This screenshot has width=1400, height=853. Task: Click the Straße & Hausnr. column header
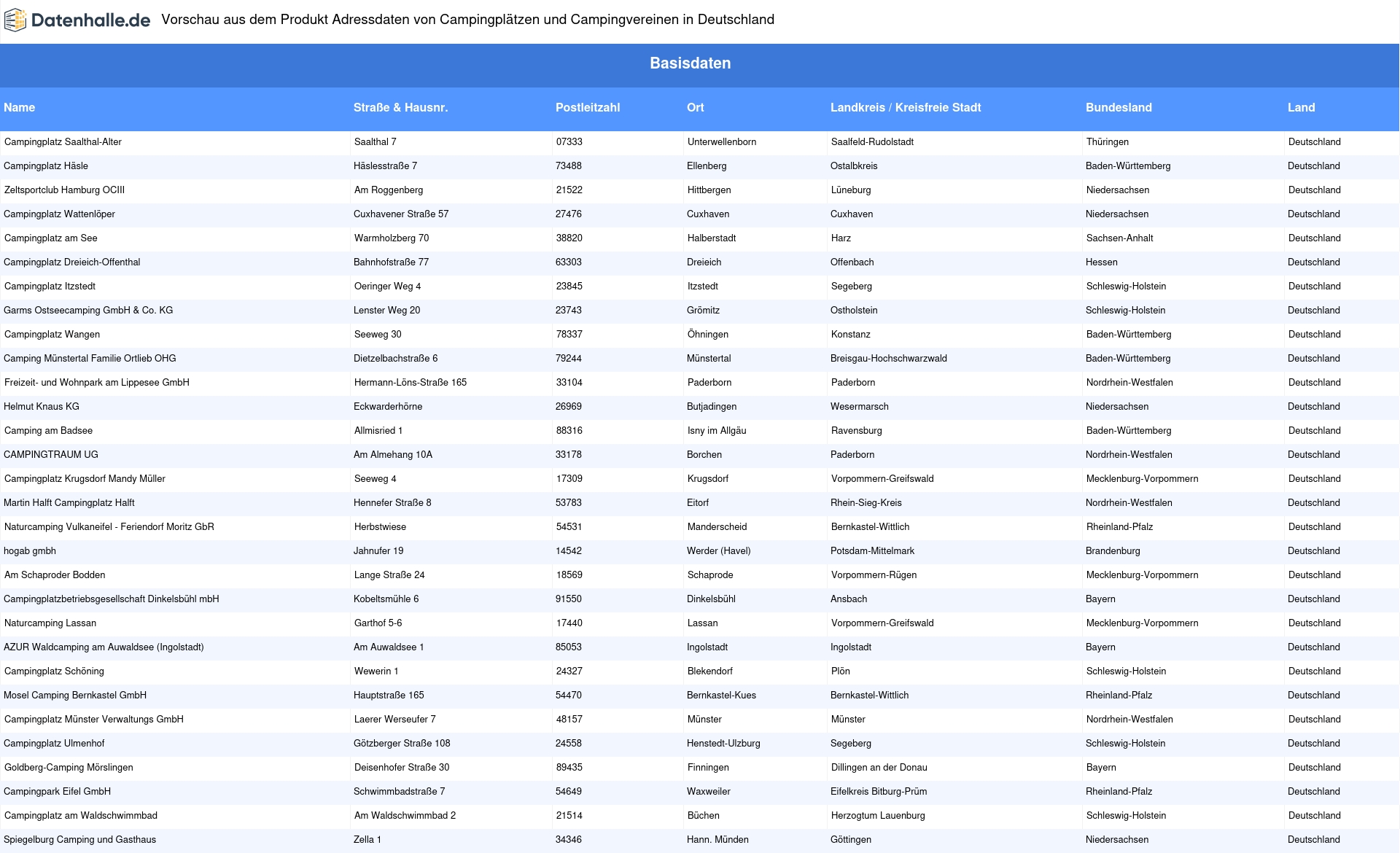(x=400, y=108)
